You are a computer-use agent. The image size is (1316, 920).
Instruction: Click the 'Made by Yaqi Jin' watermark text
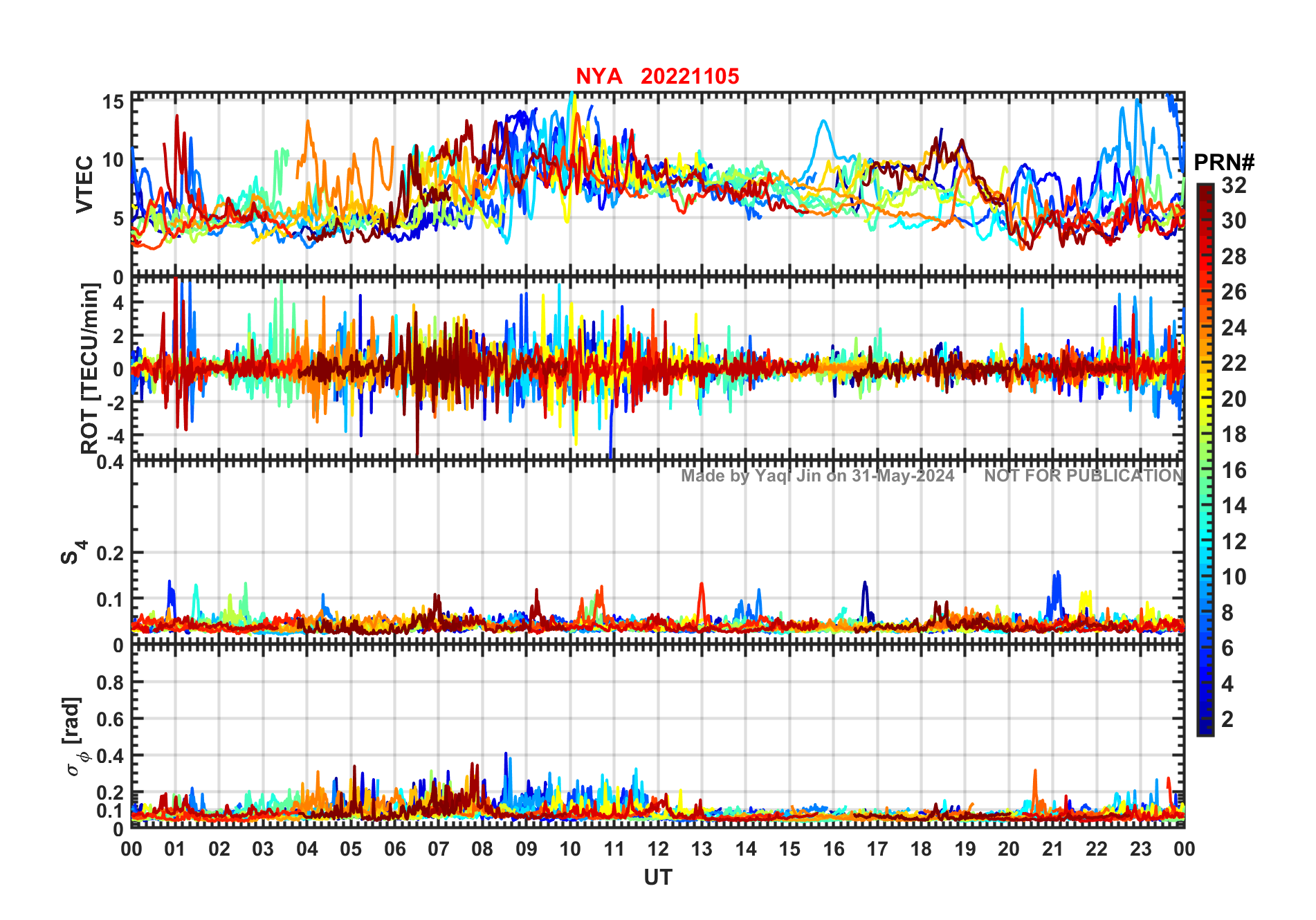[817, 476]
